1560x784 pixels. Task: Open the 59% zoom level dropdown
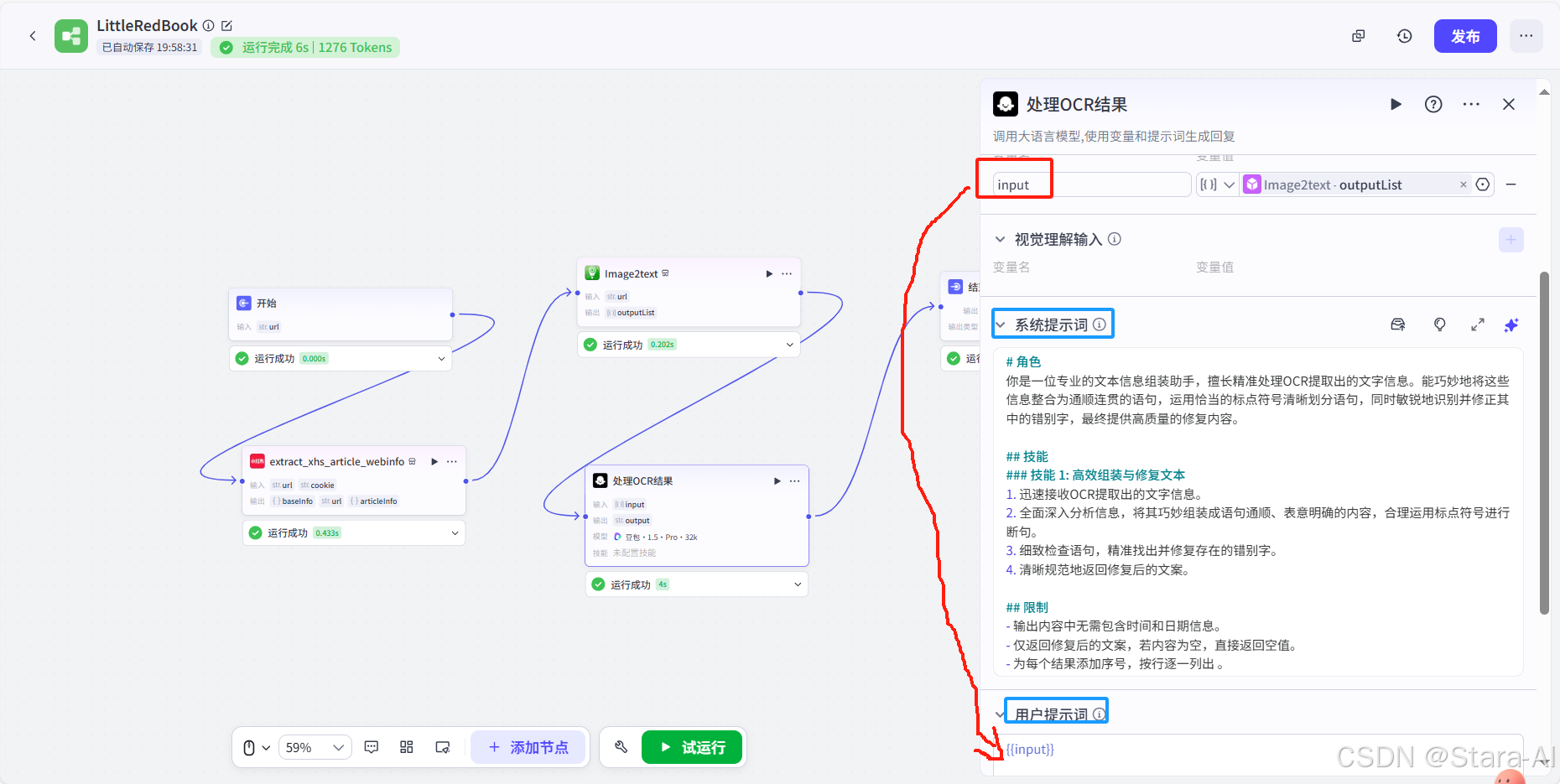315,747
